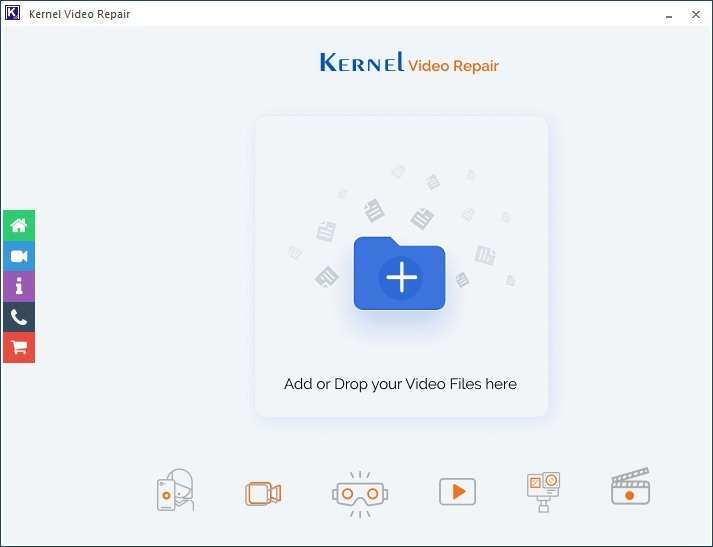Click the VR headset icon

pos(360,494)
